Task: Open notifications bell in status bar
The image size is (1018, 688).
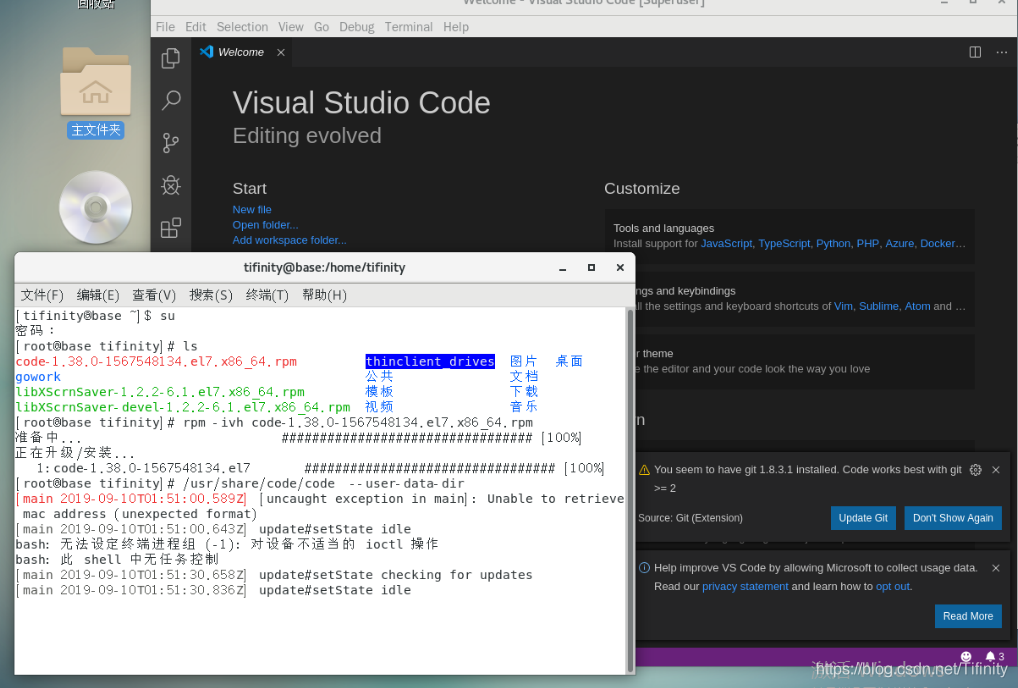Action: [994, 656]
